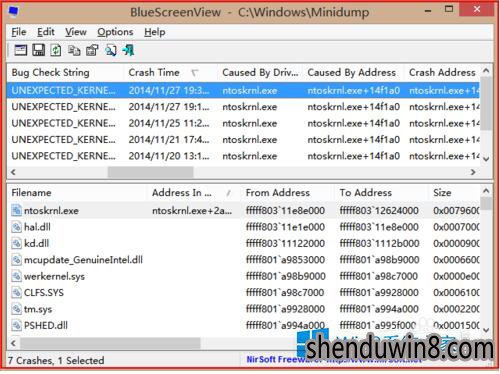
Task: Open the Edit menu
Action: click(x=46, y=32)
